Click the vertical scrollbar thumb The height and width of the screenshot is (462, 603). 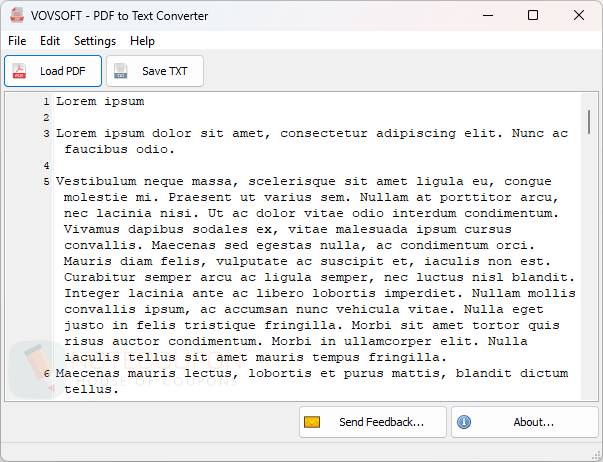[x=589, y=122]
